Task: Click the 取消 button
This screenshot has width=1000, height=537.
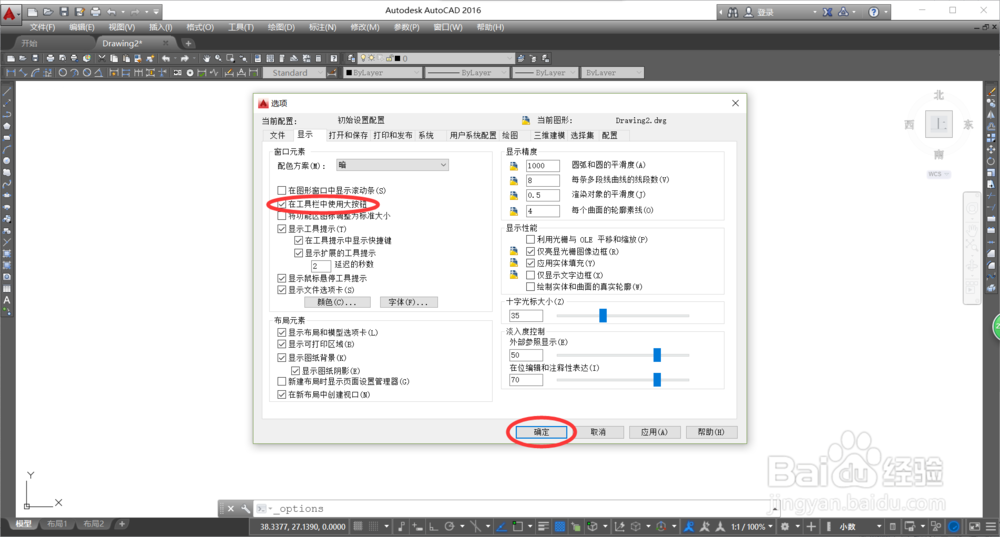Action: (598, 432)
